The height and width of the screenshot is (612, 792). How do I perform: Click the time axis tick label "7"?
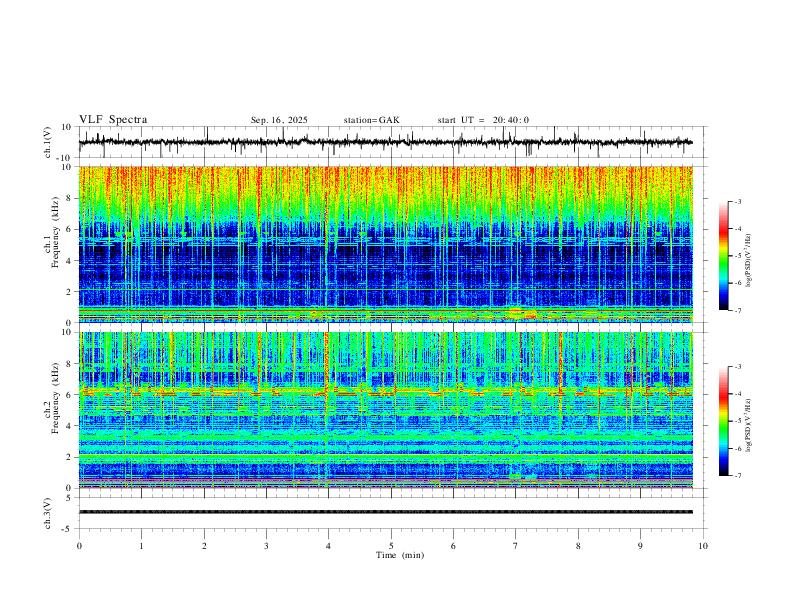point(516,546)
